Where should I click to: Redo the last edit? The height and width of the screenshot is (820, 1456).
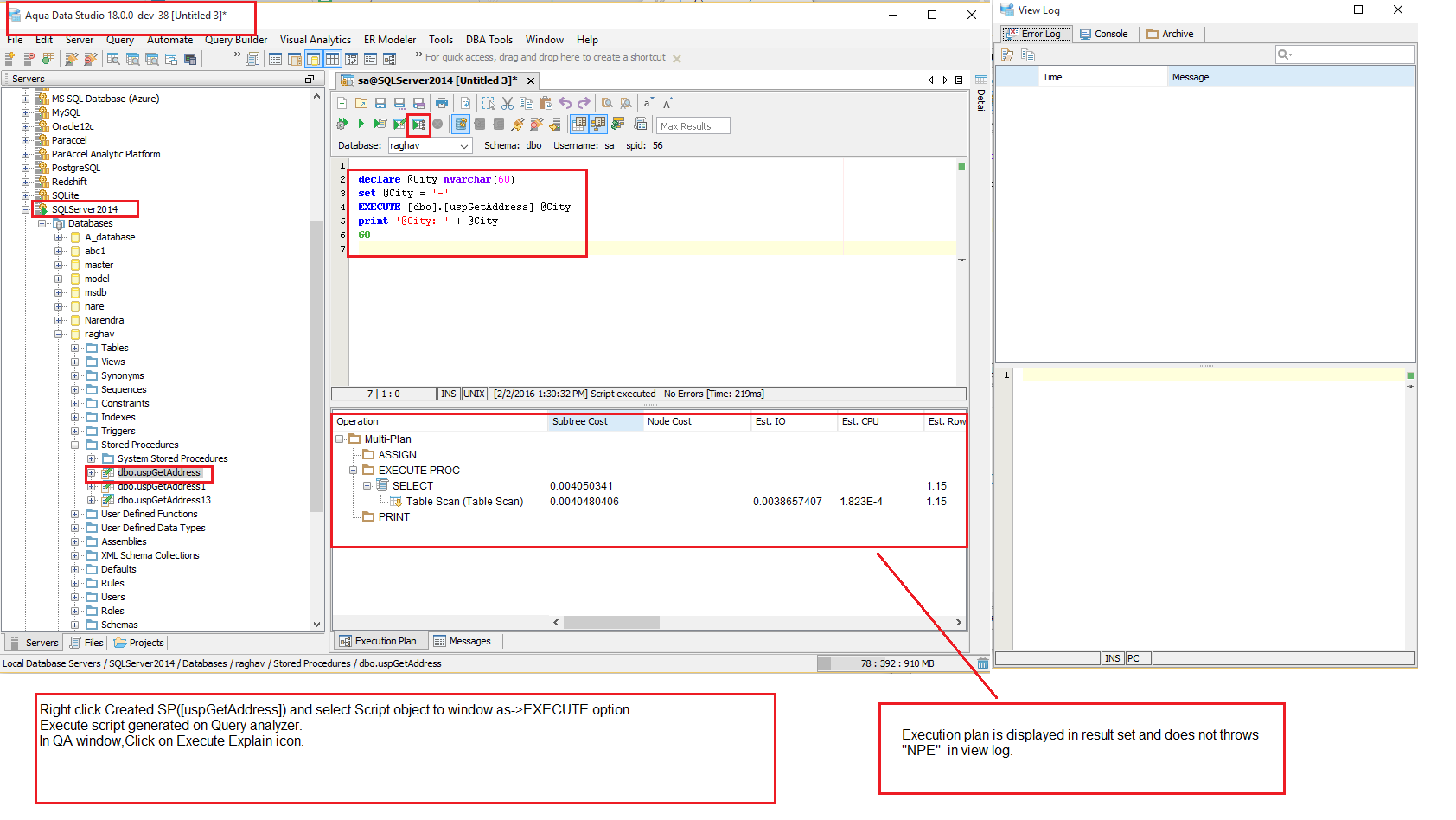(584, 103)
